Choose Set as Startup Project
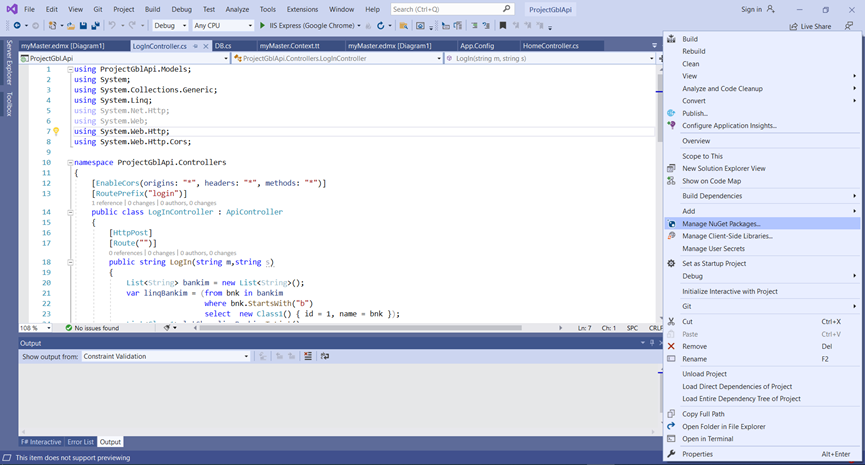Image resolution: width=865 pixels, height=465 pixels. (713, 263)
